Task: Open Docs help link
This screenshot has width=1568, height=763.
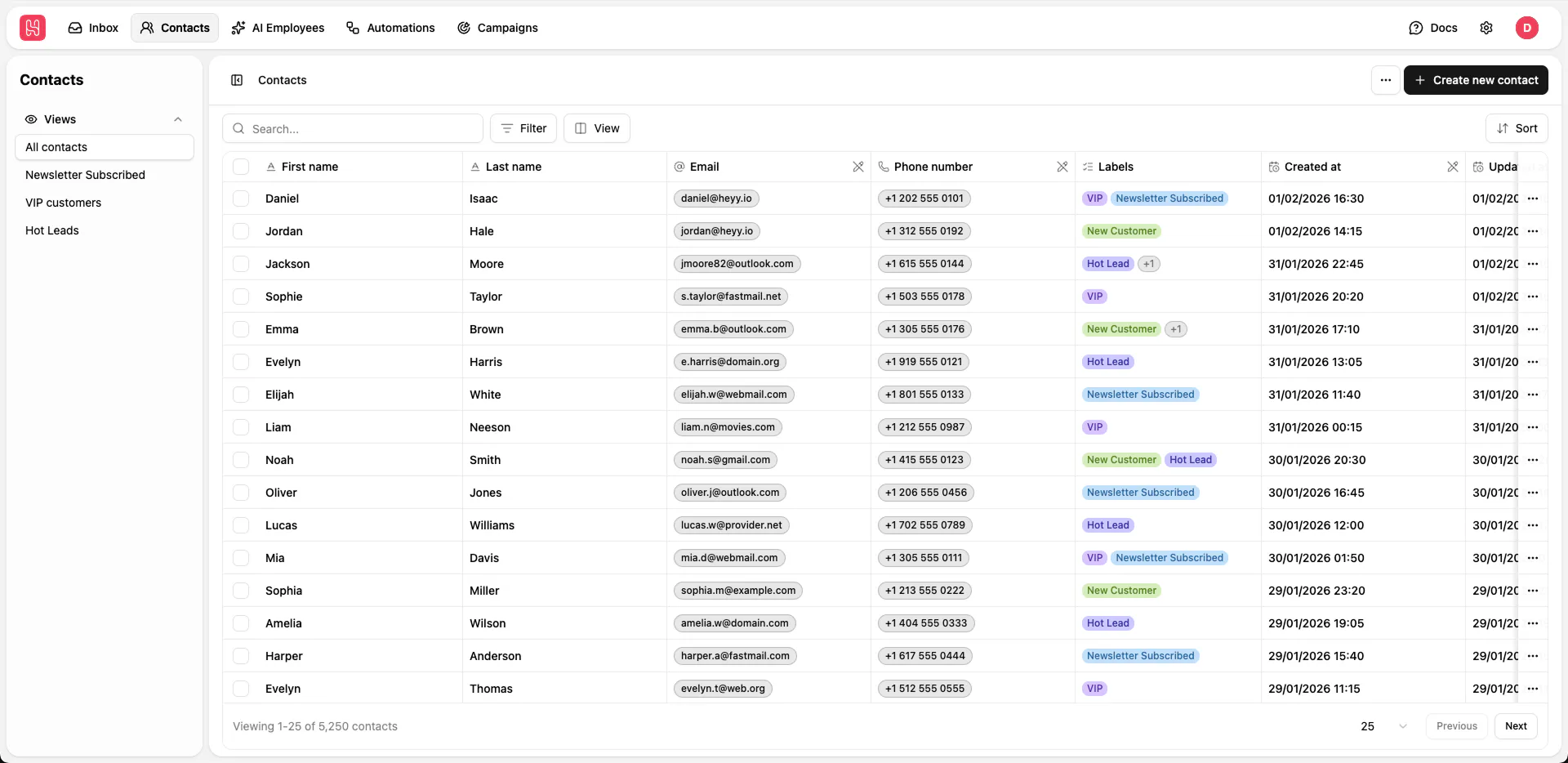Action: pyautogui.click(x=1433, y=28)
